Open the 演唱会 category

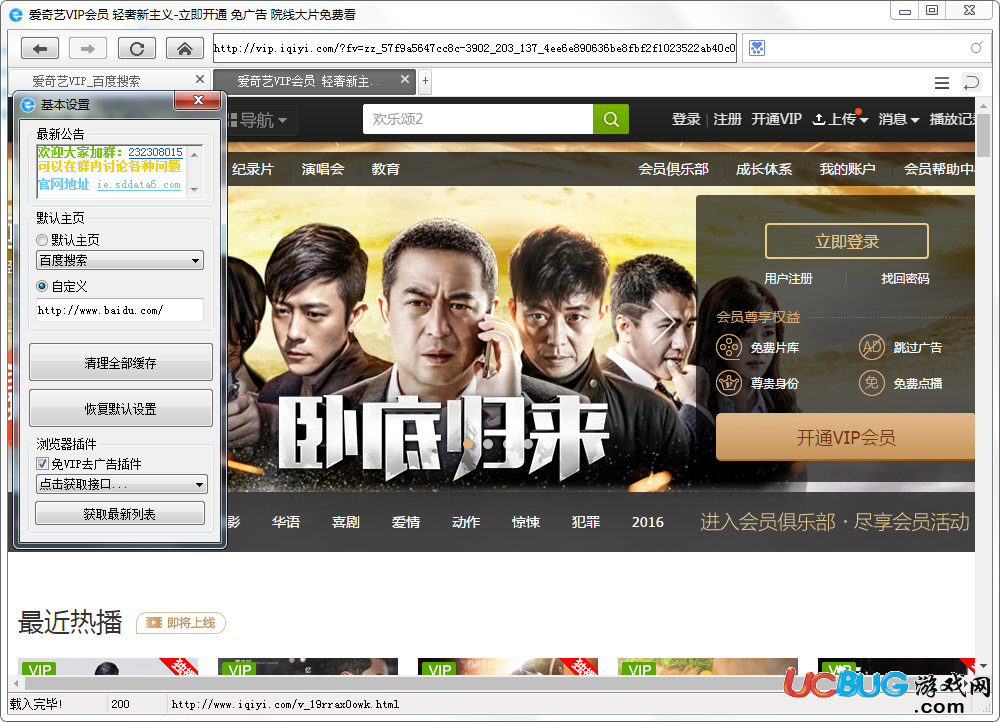coord(323,169)
